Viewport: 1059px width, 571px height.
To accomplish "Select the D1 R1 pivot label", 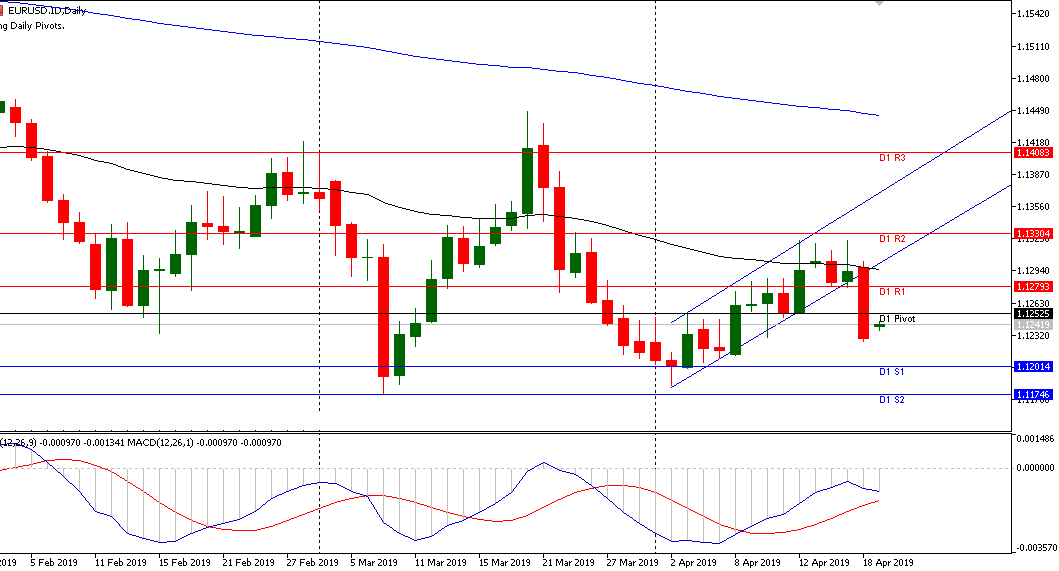I will pyautogui.click(x=892, y=292).
